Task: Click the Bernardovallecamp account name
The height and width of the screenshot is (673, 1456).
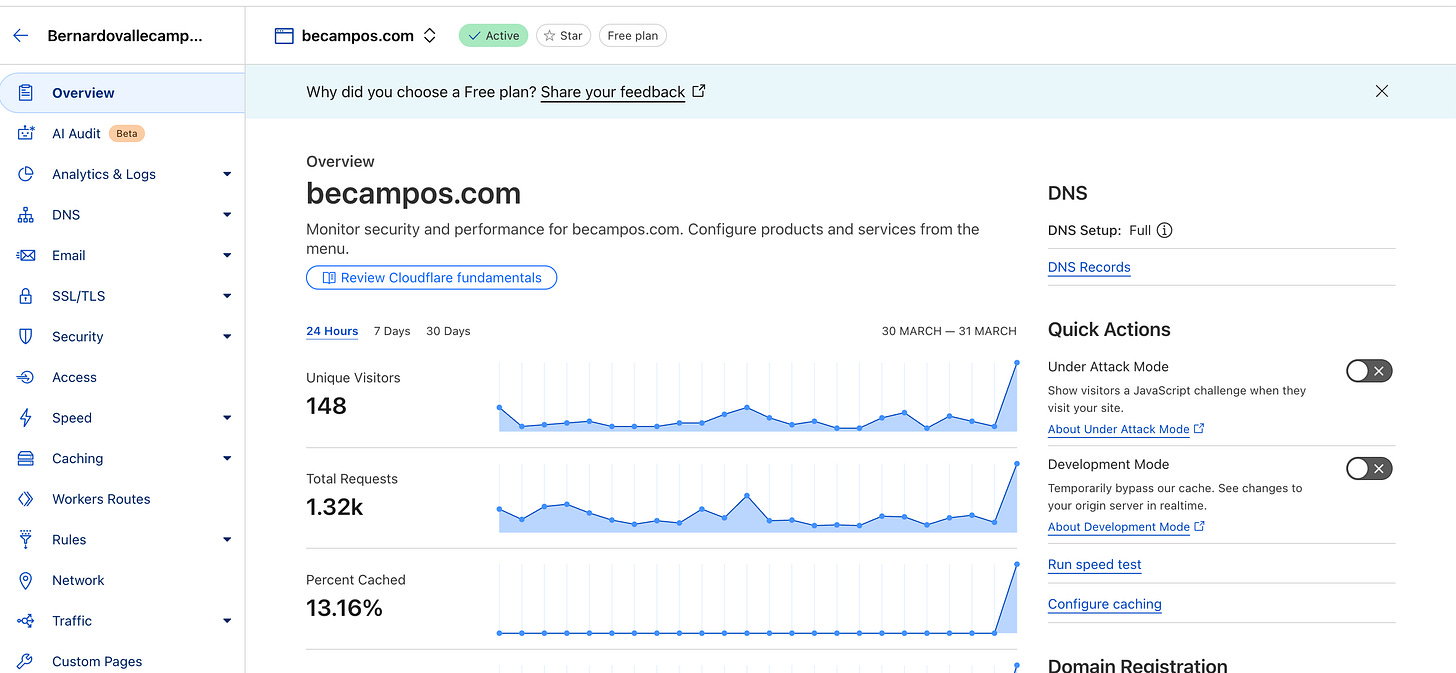Action: coord(125,36)
